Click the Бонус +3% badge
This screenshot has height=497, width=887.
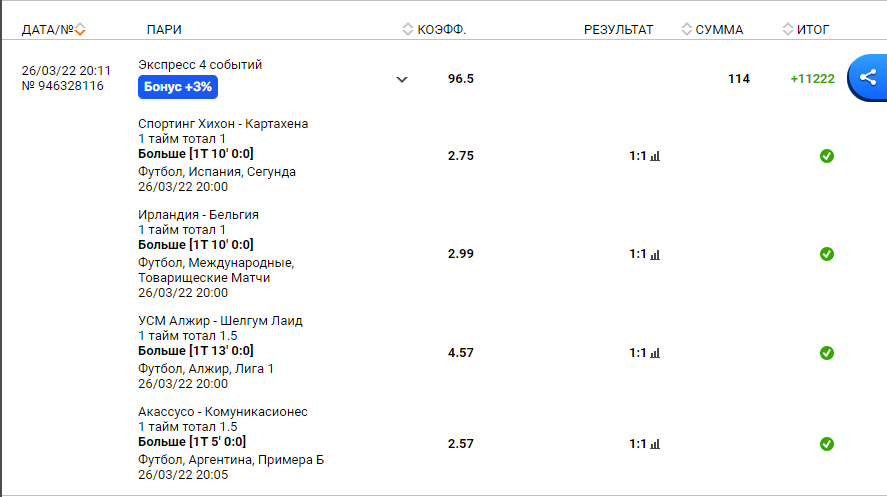tap(178, 87)
